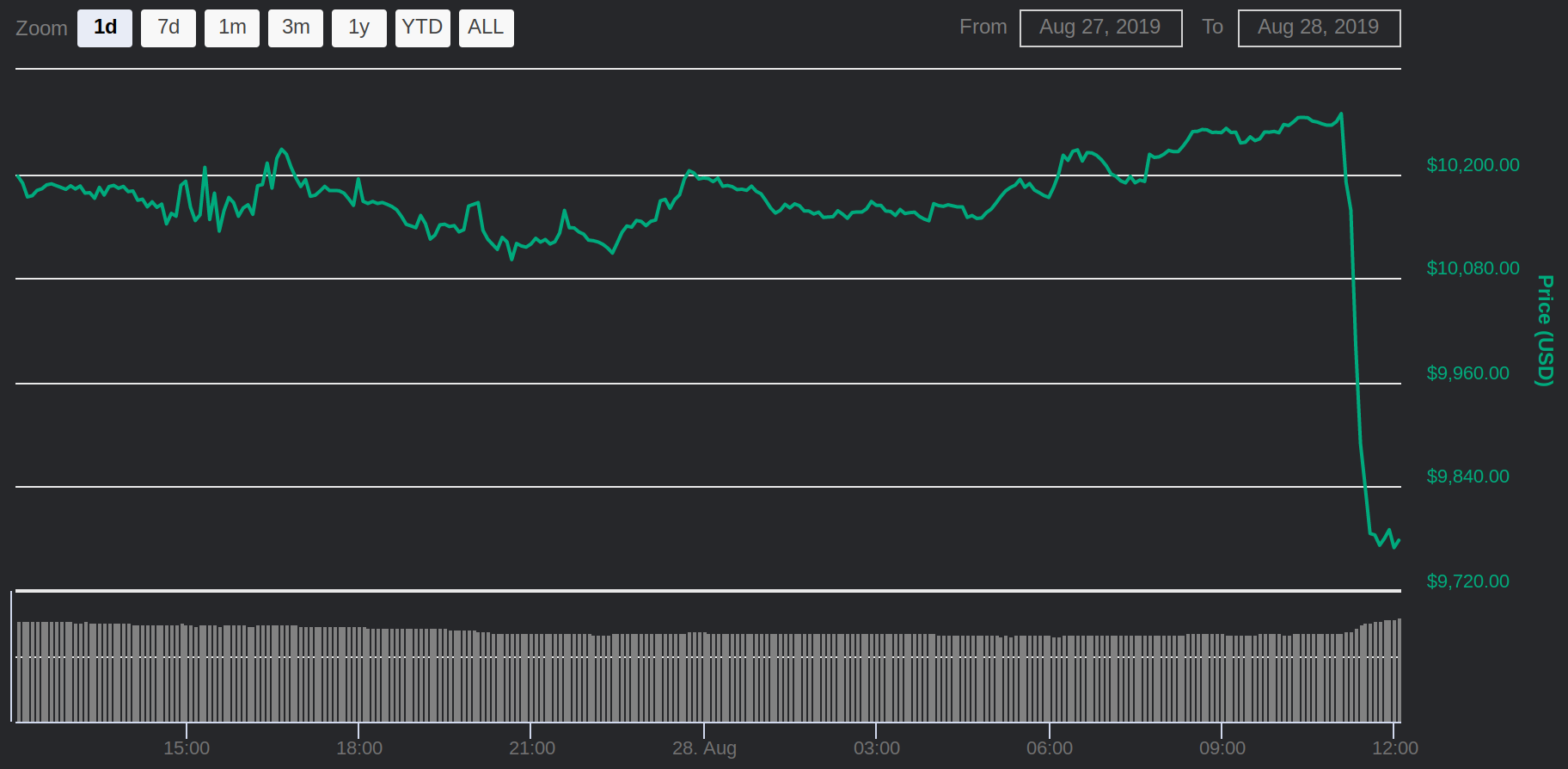Click the 03:00 time label
1568x769 pixels.
877,748
